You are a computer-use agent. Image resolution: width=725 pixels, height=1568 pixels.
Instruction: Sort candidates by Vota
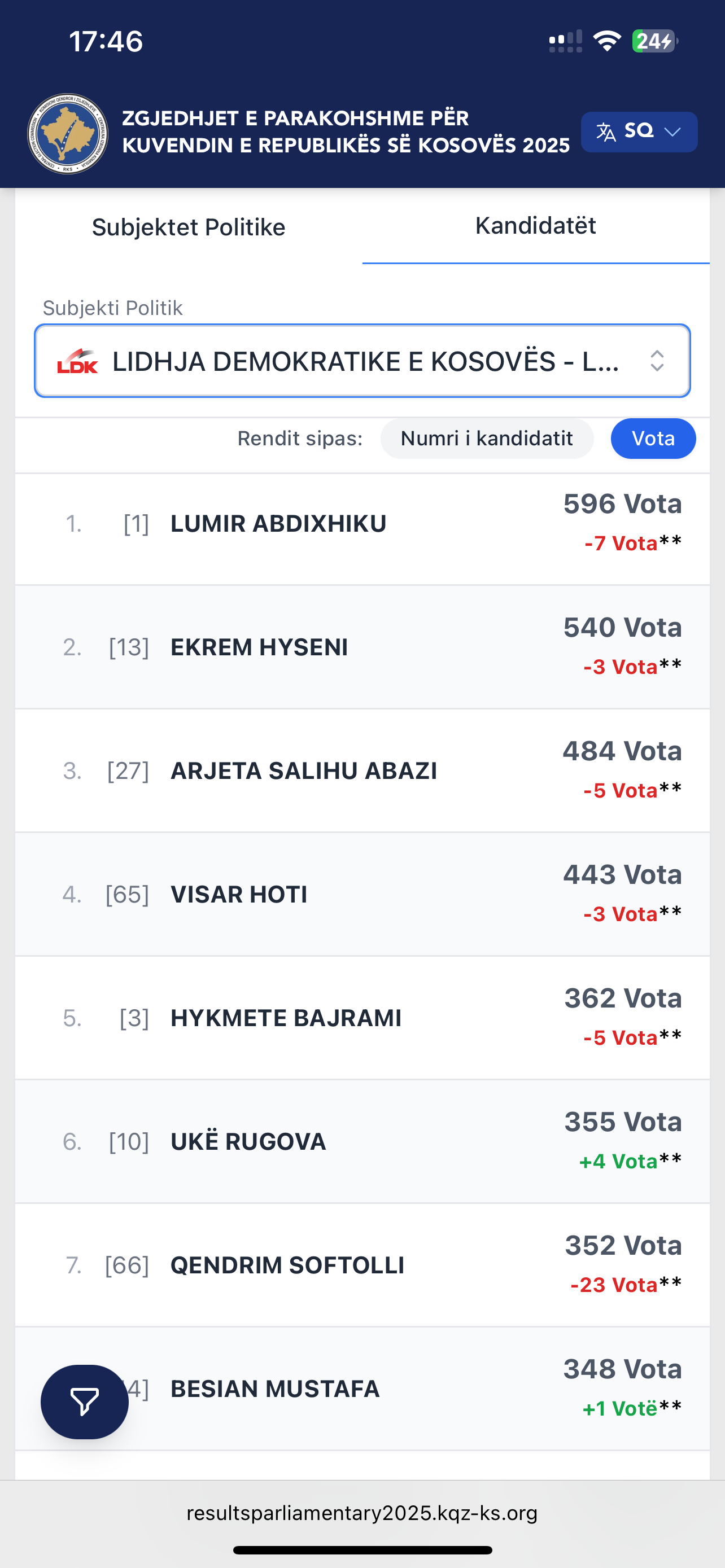pos(653,438)
